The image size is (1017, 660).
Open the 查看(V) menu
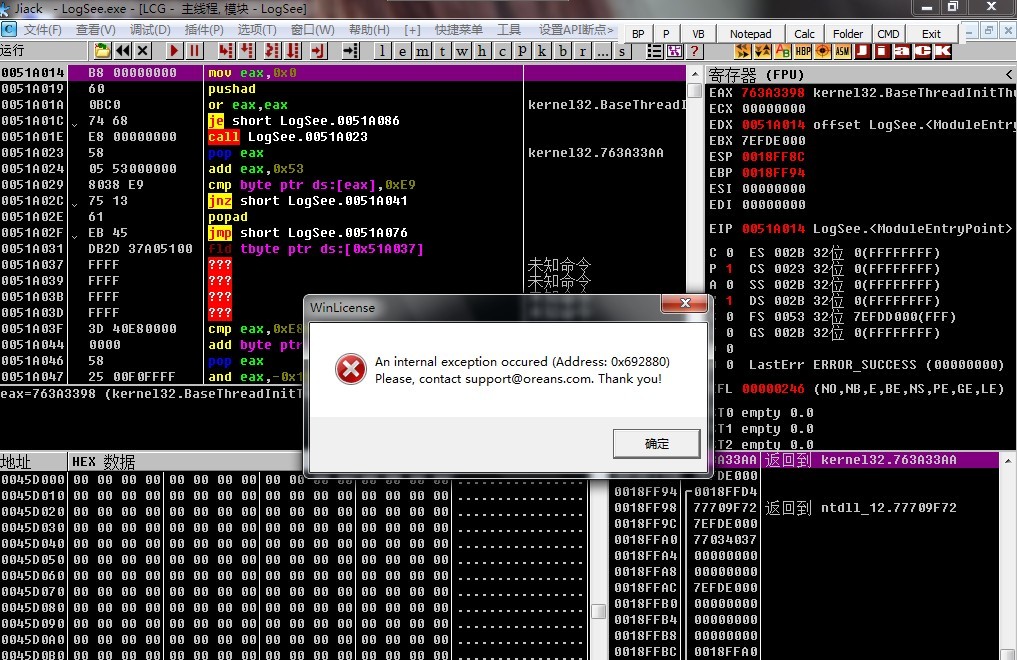pos(95,30)
